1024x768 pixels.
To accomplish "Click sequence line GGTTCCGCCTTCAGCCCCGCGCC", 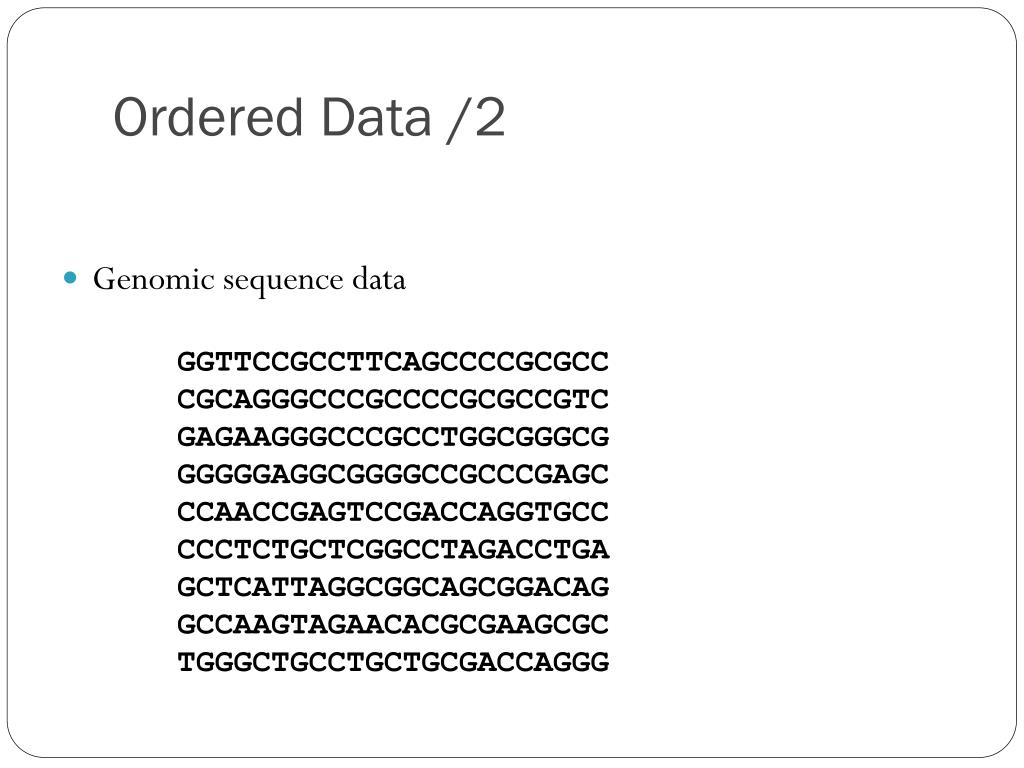I will [393, 361].
